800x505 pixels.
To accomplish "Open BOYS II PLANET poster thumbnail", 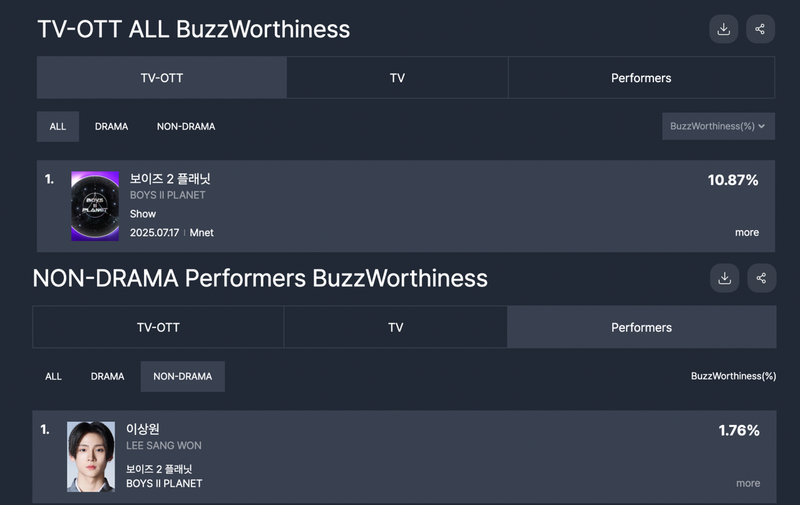I will tap(95, 206).
